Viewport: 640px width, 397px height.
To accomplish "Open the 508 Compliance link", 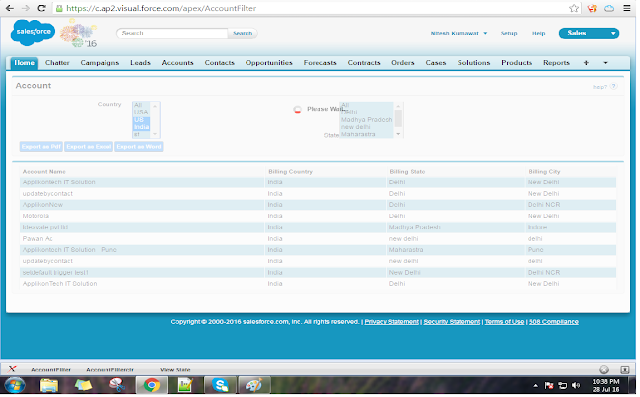I will 553,322.
